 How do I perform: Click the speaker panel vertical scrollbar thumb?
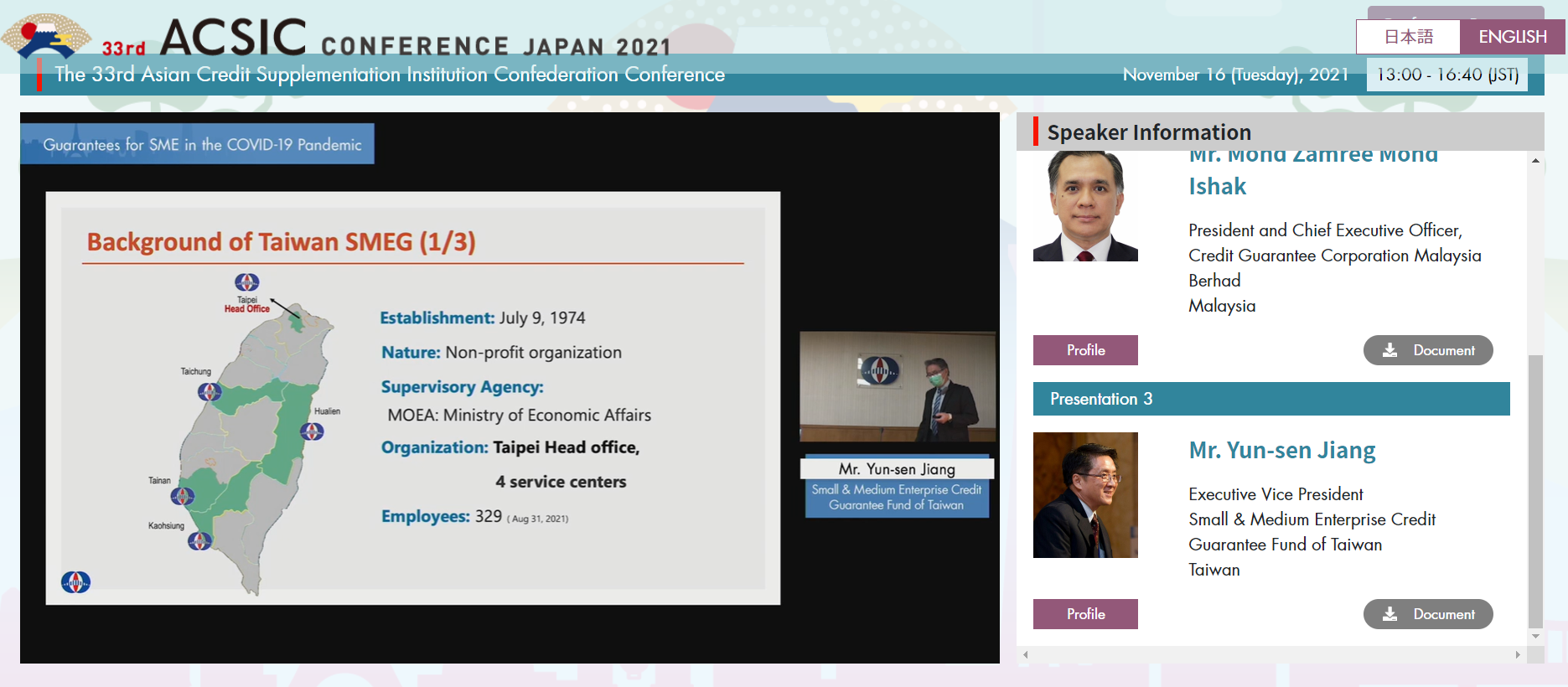click(x=1535, y=491)
